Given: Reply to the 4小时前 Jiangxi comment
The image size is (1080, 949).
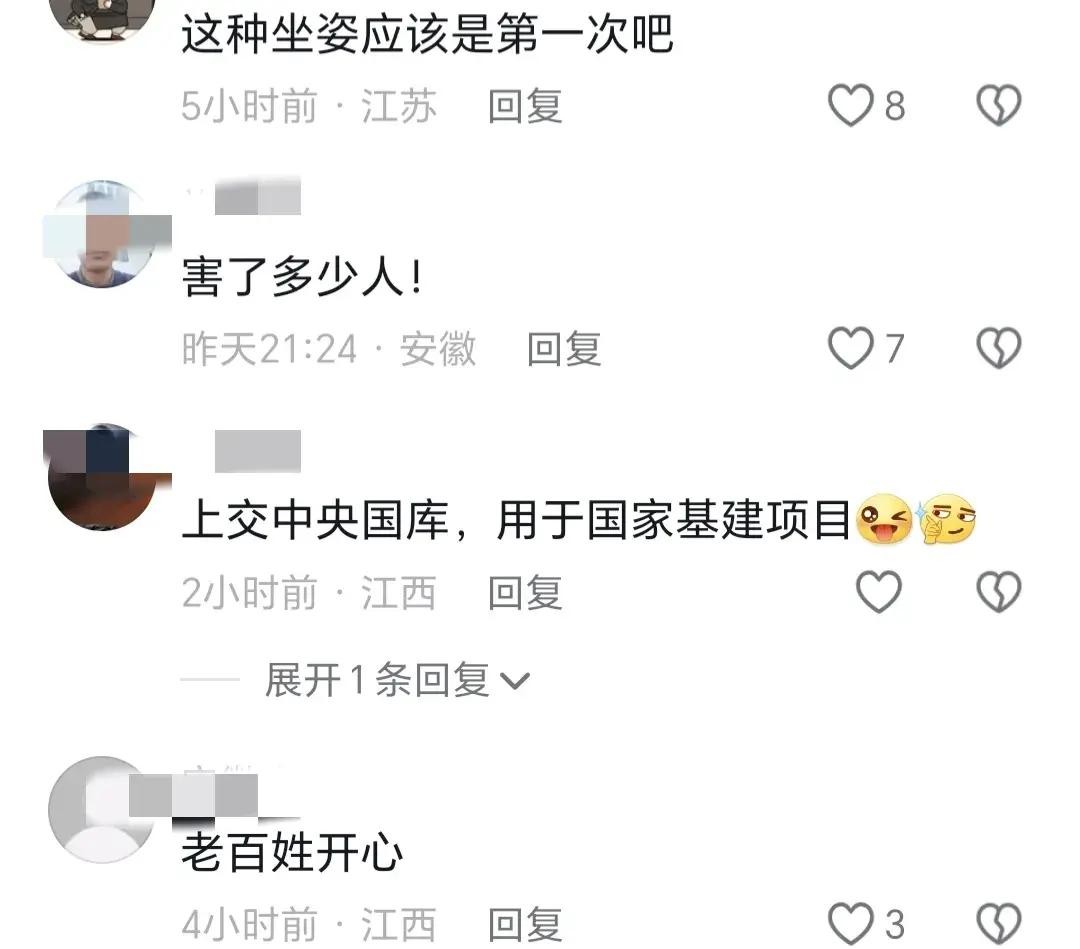Looking at the screenshot, I should [x=526, y=924].
